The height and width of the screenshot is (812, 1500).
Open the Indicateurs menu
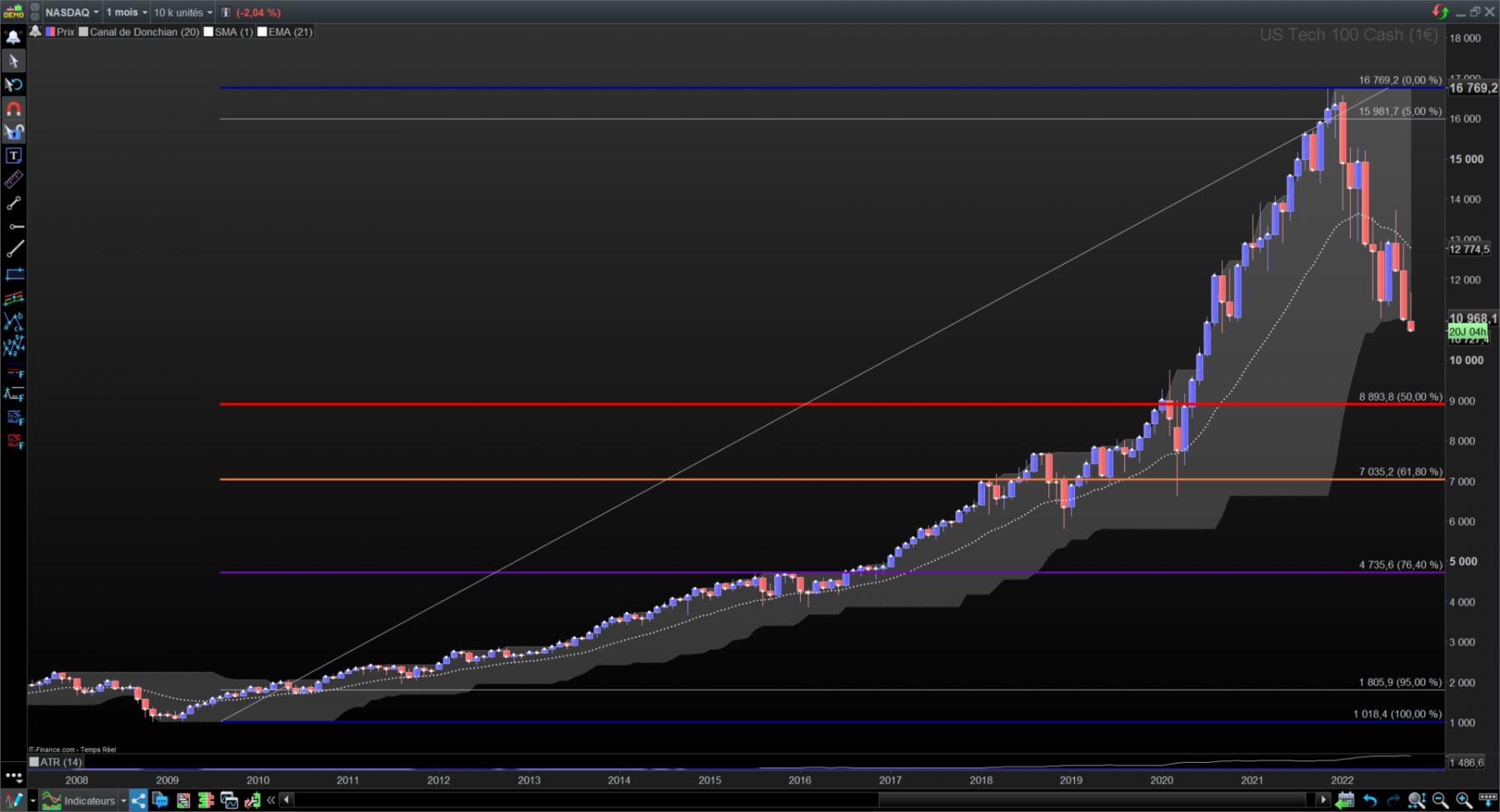[83, 801]
